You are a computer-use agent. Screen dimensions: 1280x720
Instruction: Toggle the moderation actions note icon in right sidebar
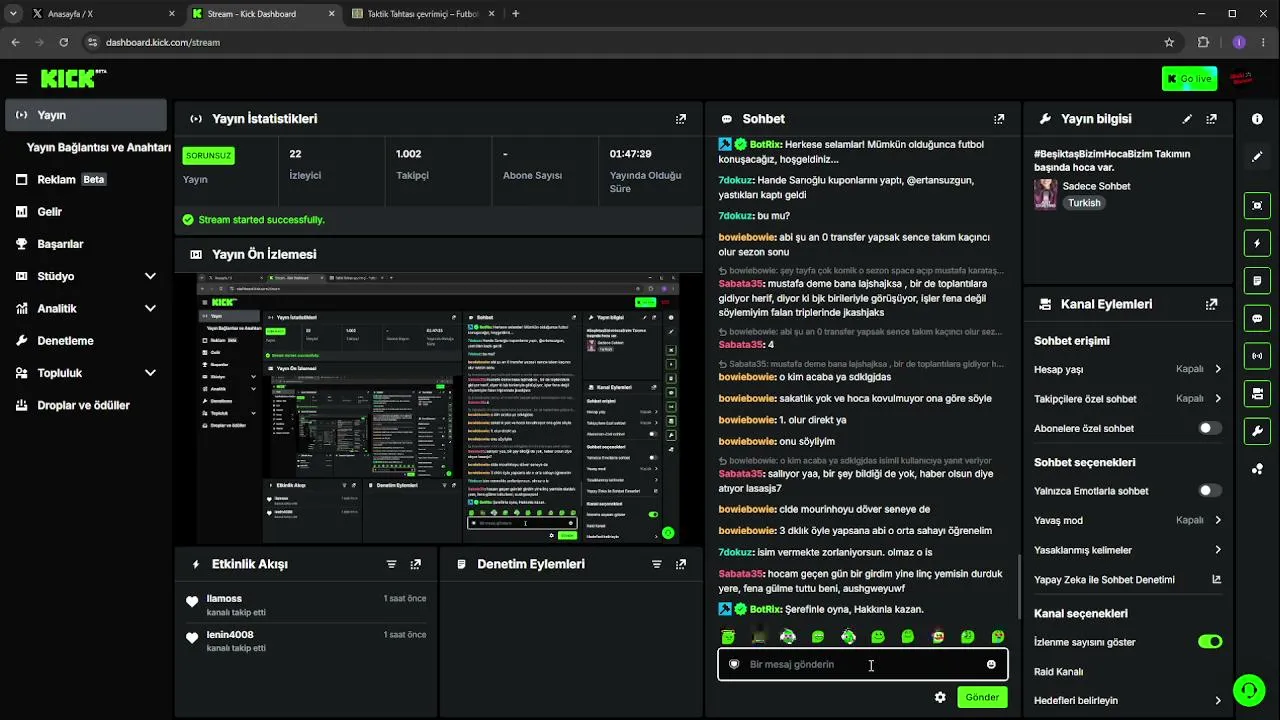(1257, 281)
